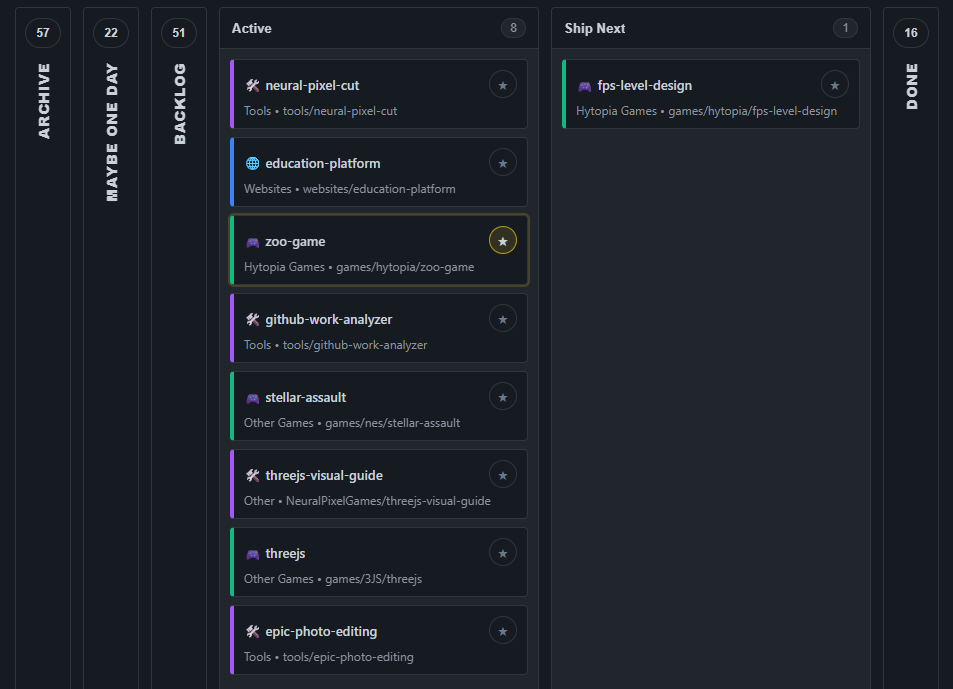953x689 pixels.
Task: Click the tools icon on epic-photo-editing card
Action: [251, 631]
